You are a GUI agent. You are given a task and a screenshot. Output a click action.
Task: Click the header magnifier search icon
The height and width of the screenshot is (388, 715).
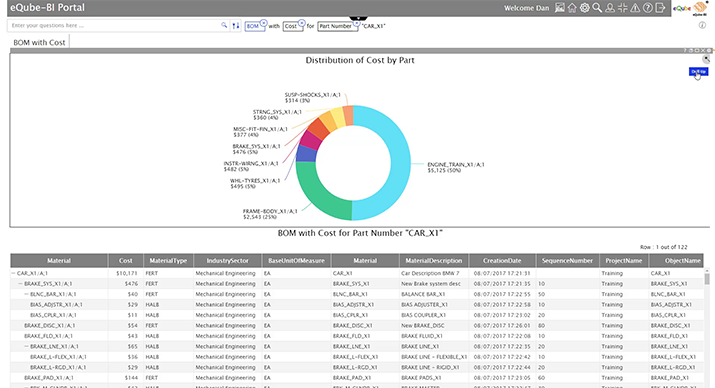pos(597,8)
